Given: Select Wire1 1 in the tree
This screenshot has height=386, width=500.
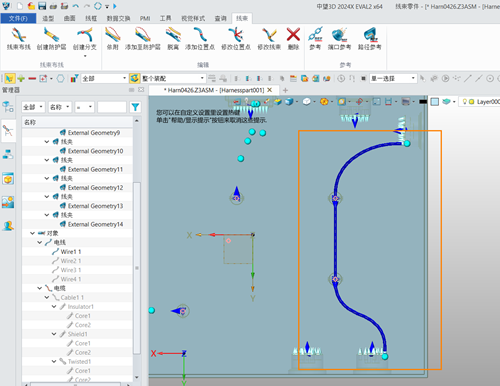Looking at the screenshot, I should [x=71, y=252].
